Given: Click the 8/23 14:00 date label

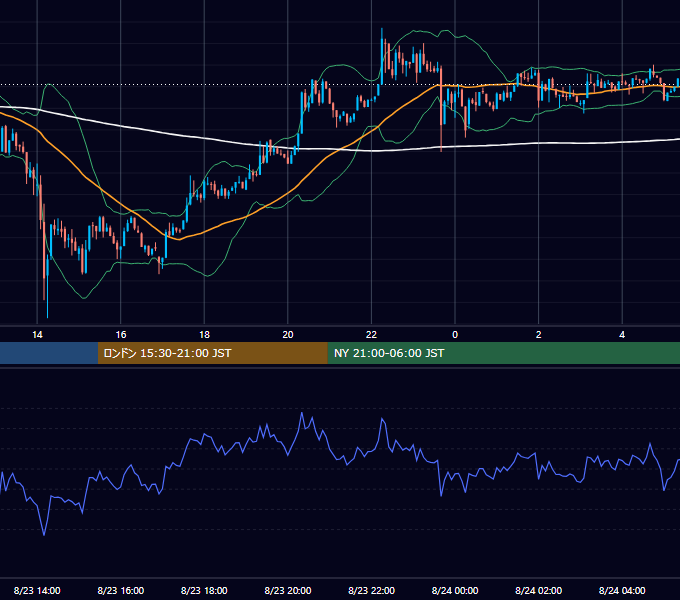Looking at the screenshot, I should tap(37, 590).
